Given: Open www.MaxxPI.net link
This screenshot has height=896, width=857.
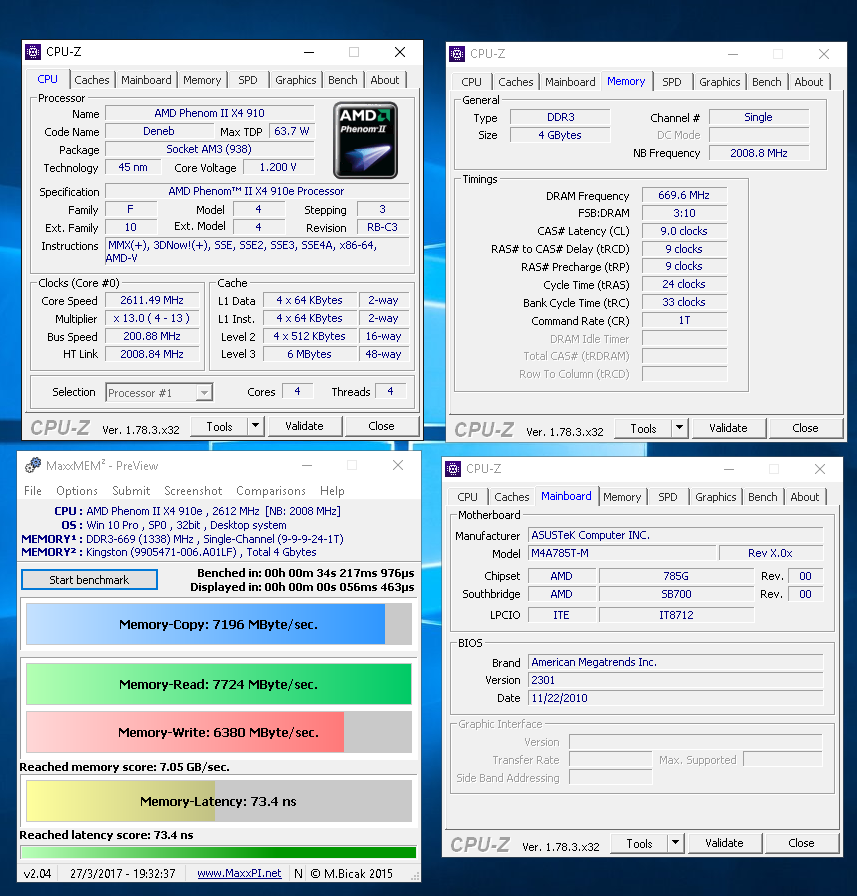Looking at the screenshot, I should tap(239, 873).
